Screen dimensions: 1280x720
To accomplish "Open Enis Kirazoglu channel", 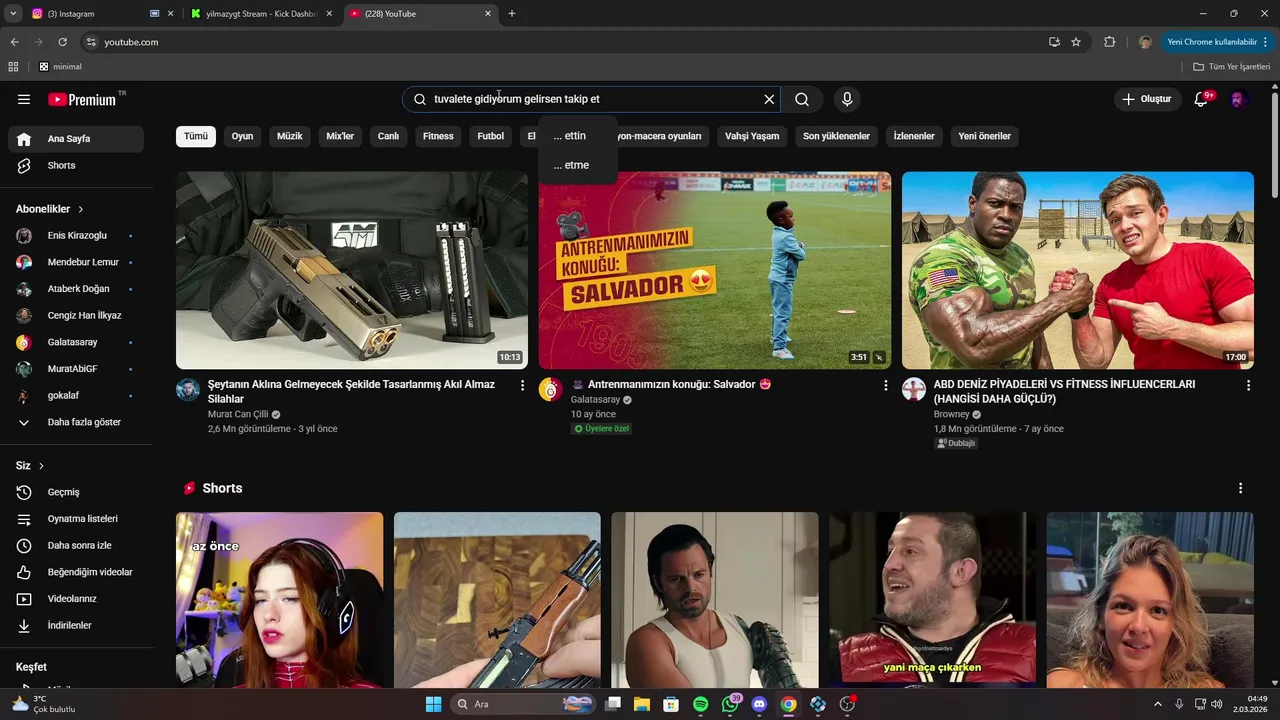I will click(76, 235).
